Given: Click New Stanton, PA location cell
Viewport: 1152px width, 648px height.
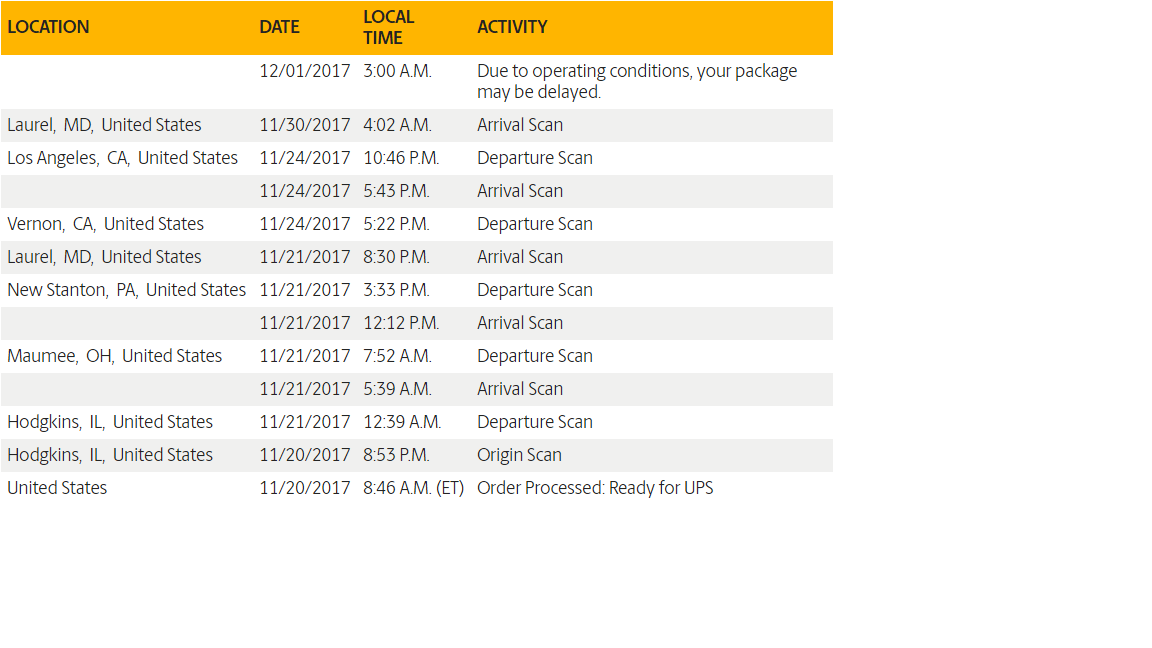Looking at the screenshot, I should click(126, 290).
